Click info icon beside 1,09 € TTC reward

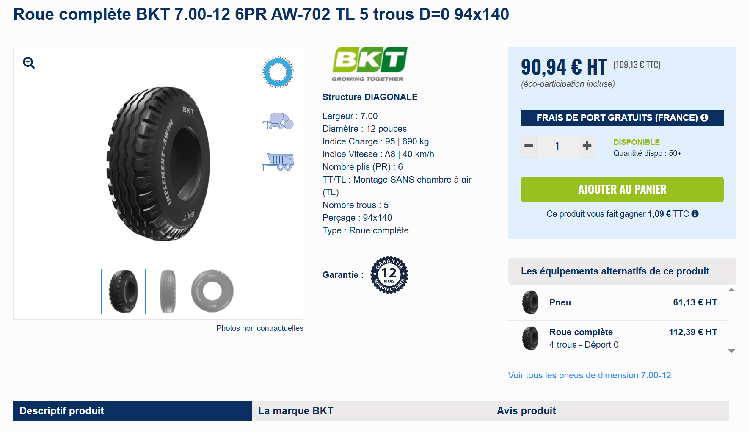pyautogui.click(x=695, y=214)
